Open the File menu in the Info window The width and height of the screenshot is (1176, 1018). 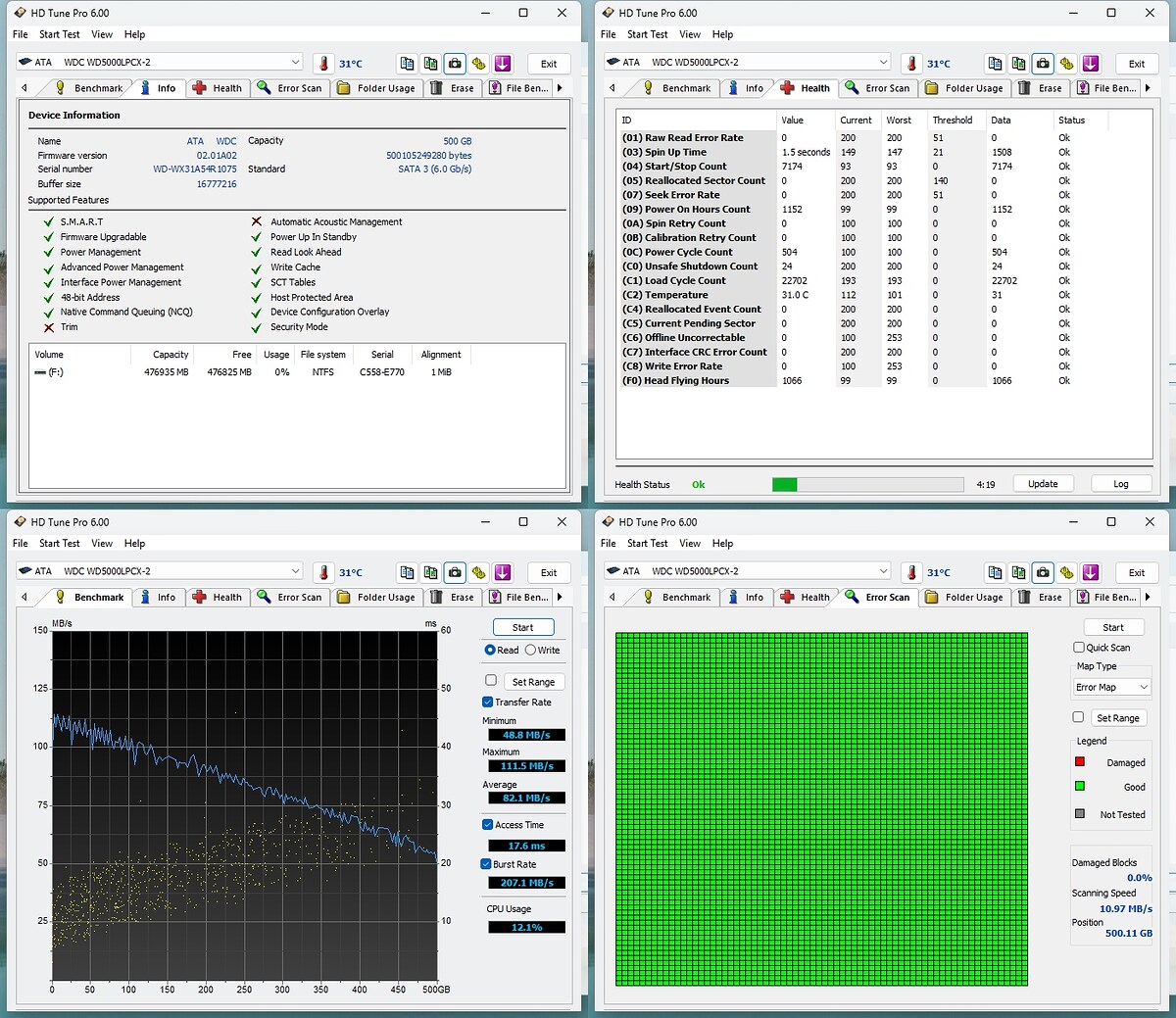pyautogui.click(x=21, y=34)
